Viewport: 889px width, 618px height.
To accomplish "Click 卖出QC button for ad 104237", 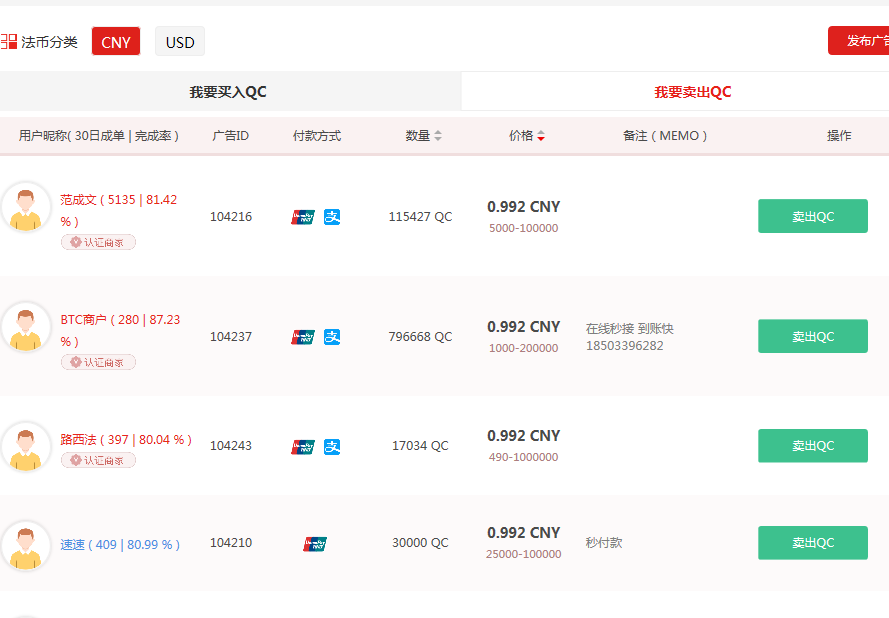I will click(812, 336).
